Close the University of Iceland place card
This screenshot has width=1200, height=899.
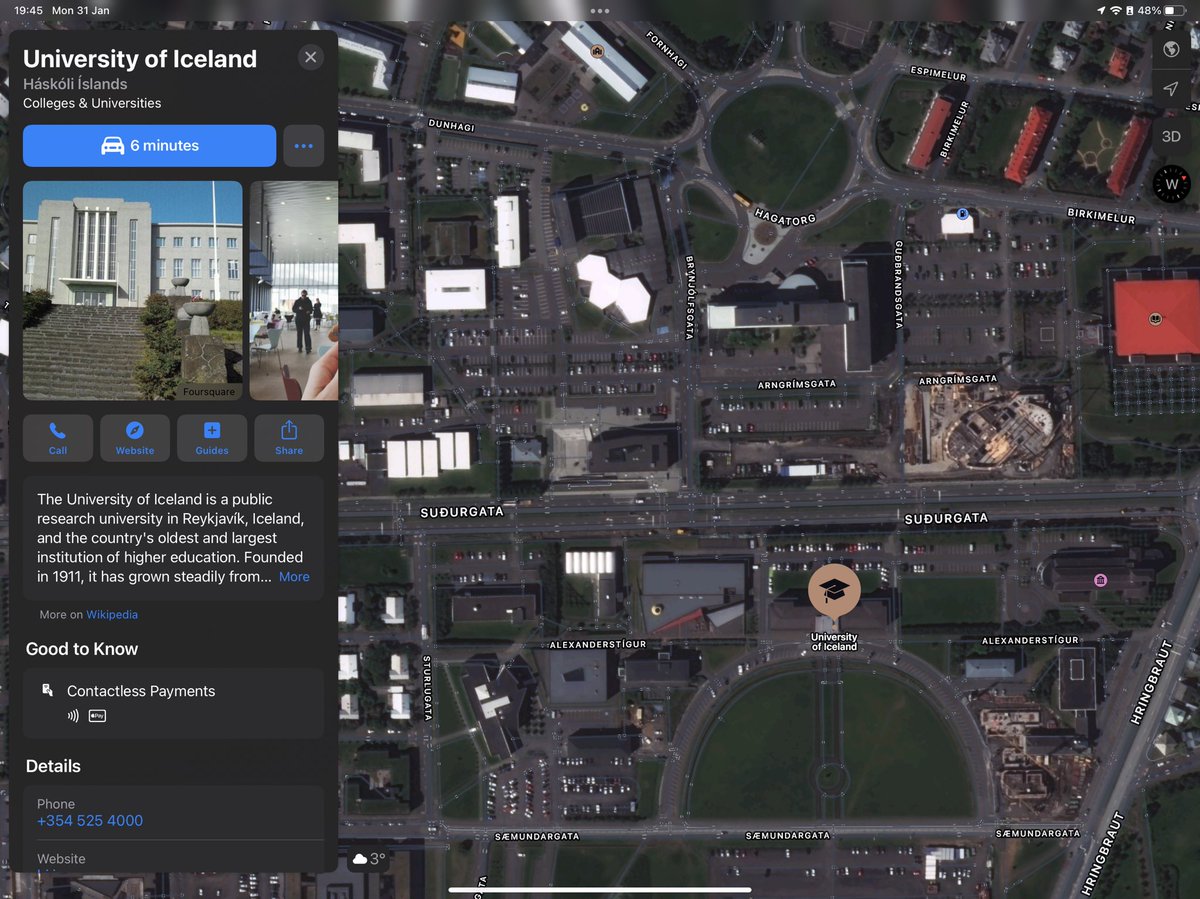click(311, 57)
